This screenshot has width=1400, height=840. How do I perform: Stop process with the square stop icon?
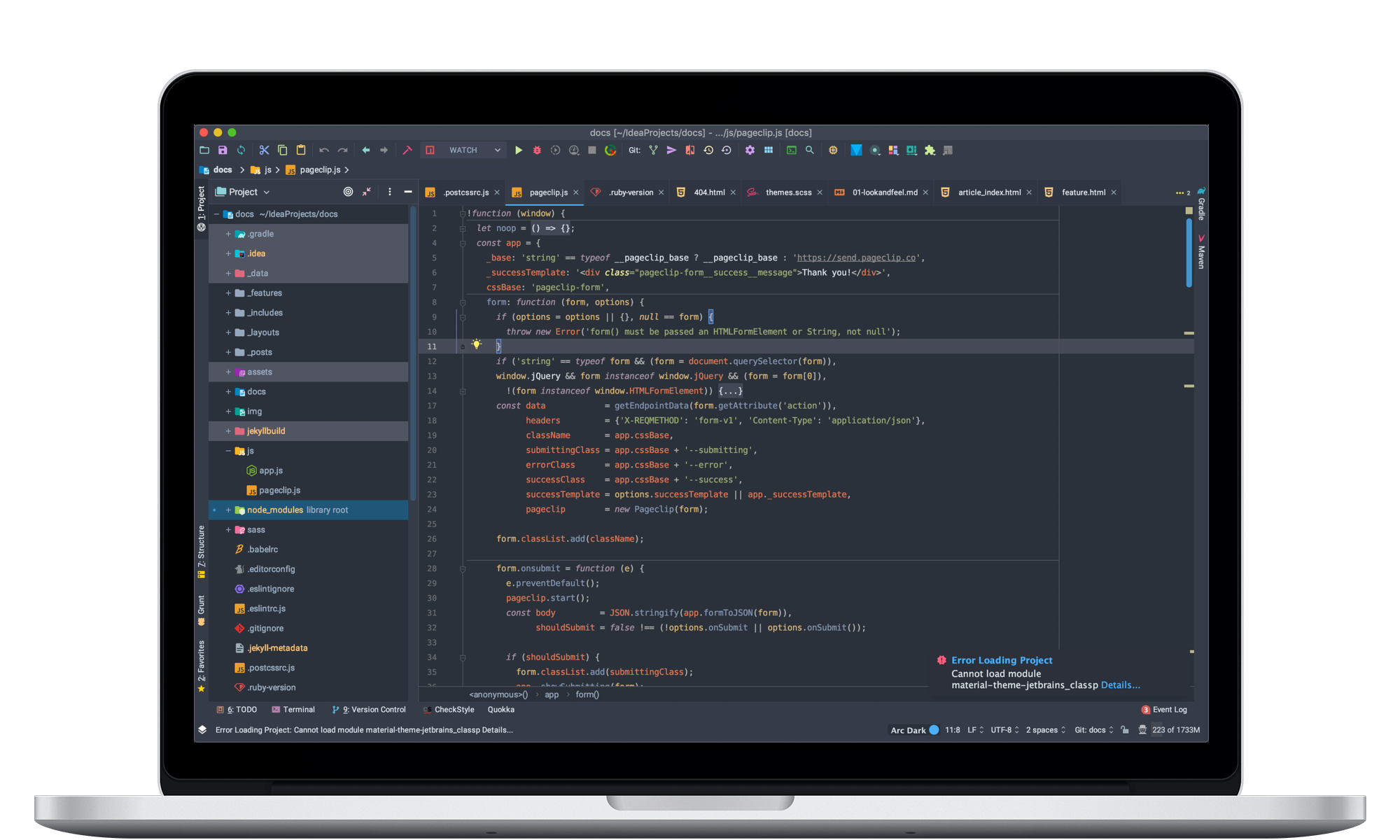[592, 150]
